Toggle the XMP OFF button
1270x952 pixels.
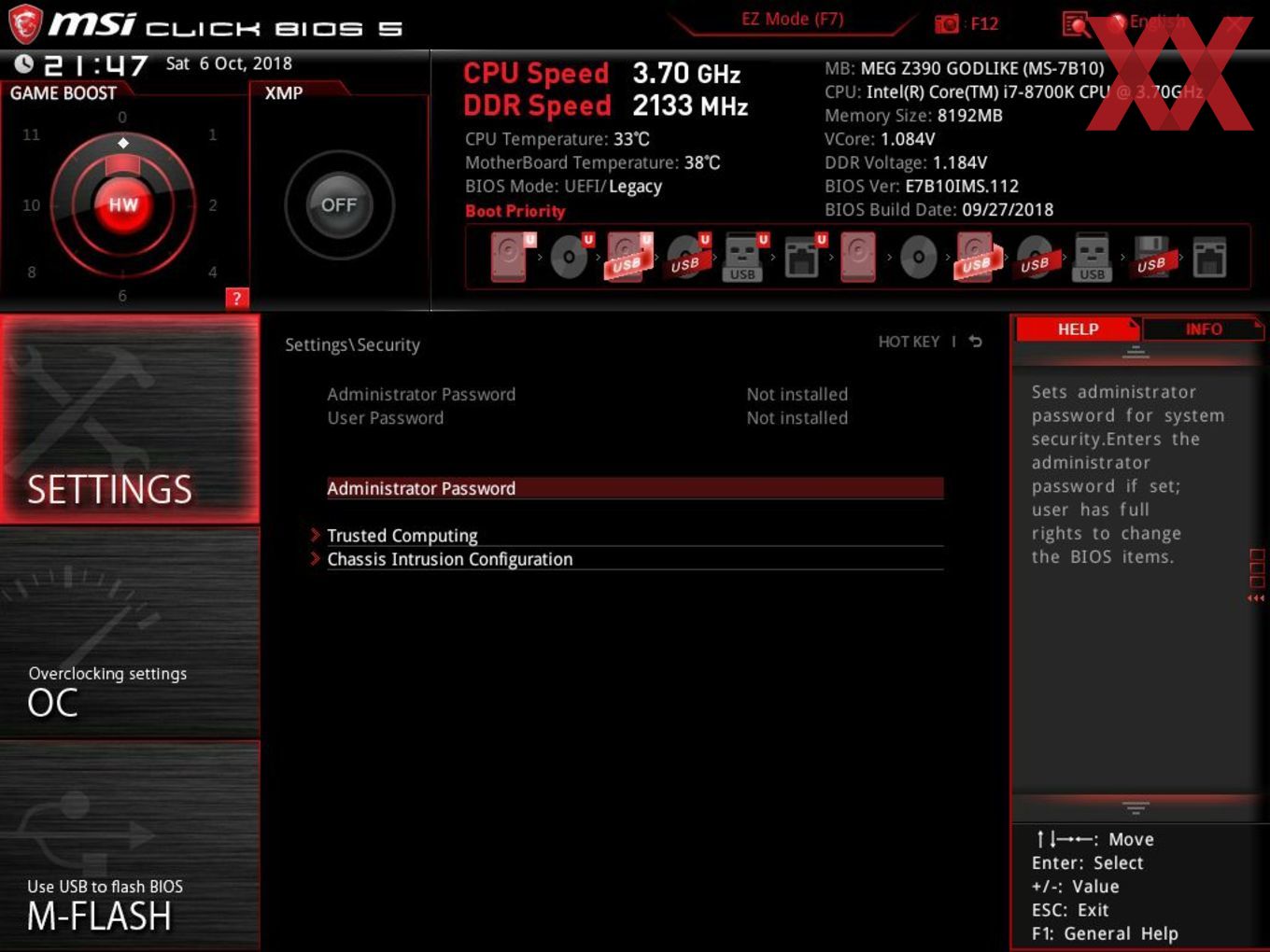click(x=339, y=204)
